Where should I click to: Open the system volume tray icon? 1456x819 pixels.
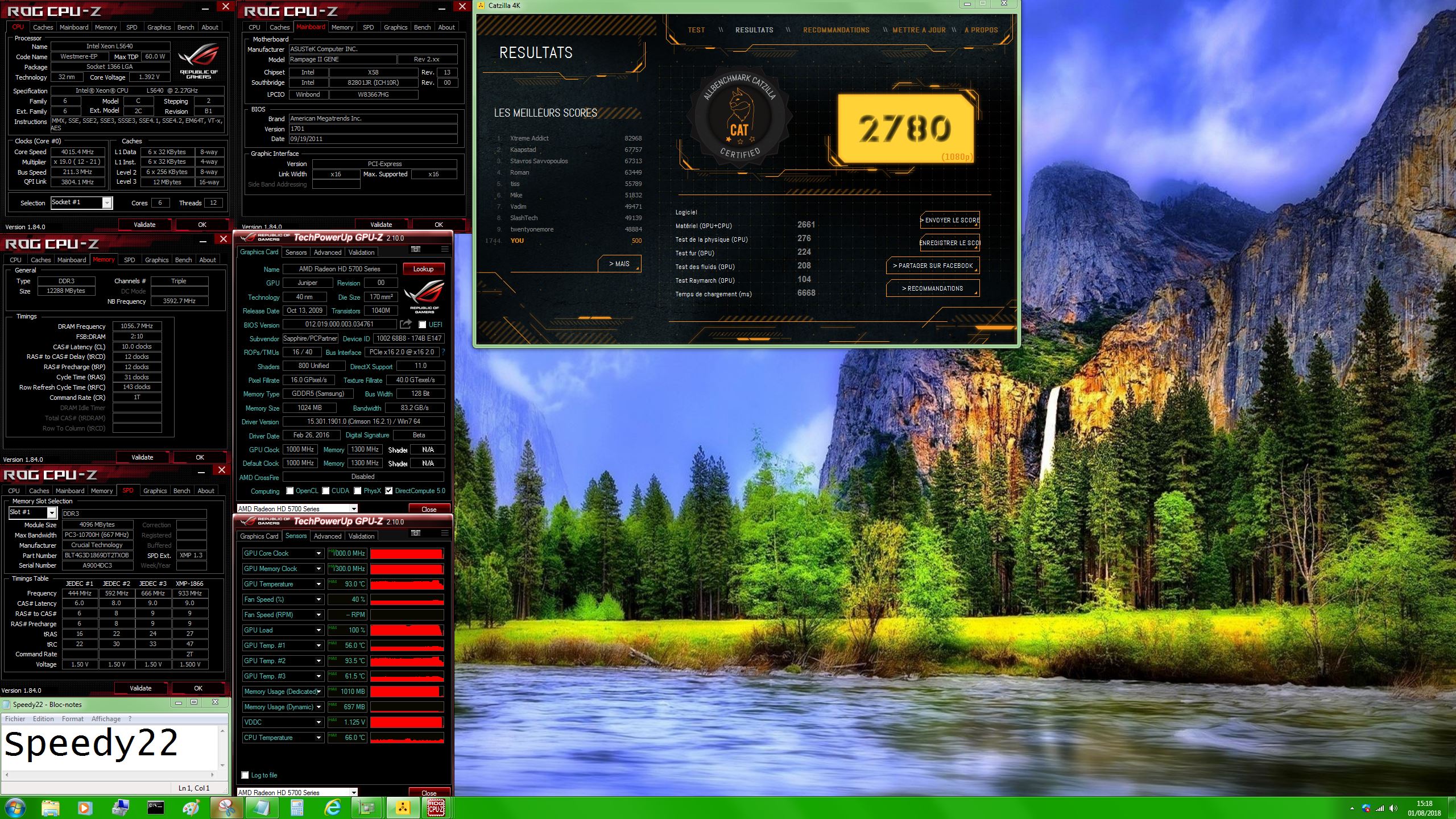click(x=1393, y=808)
